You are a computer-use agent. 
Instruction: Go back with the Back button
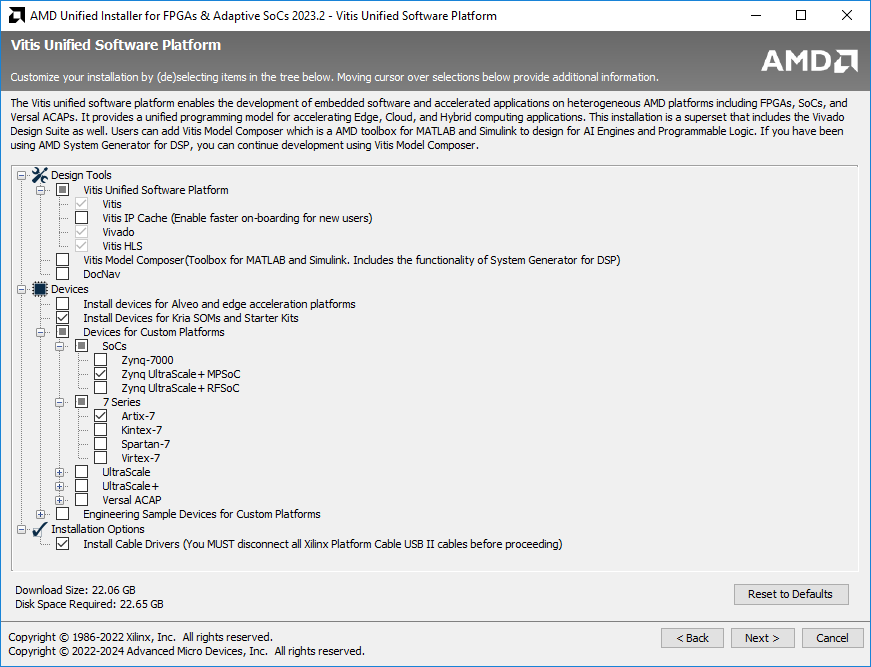[692, 638]
